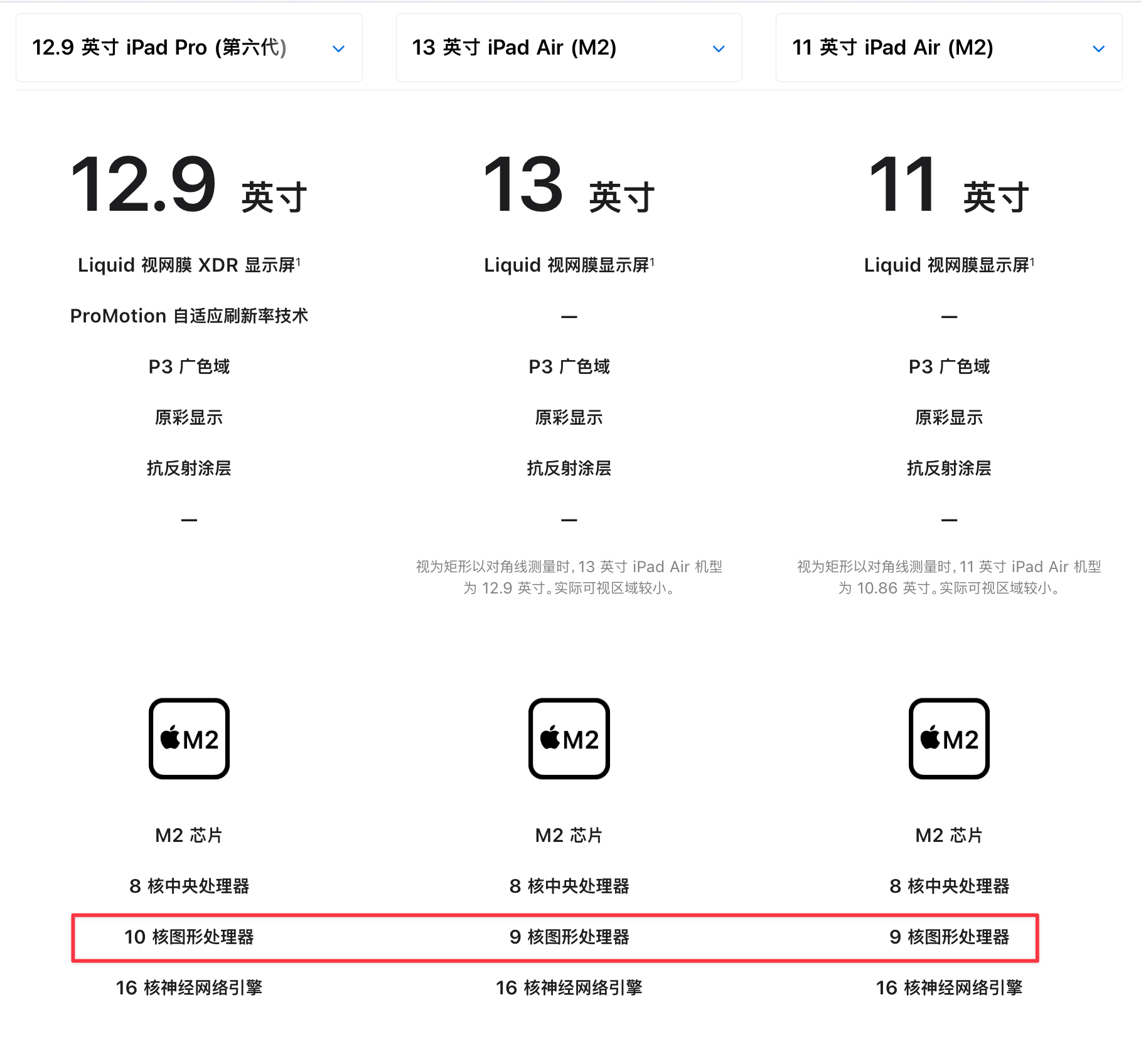Click M2 芯片 label in 11 英寸 Air column

pos(949,835)
